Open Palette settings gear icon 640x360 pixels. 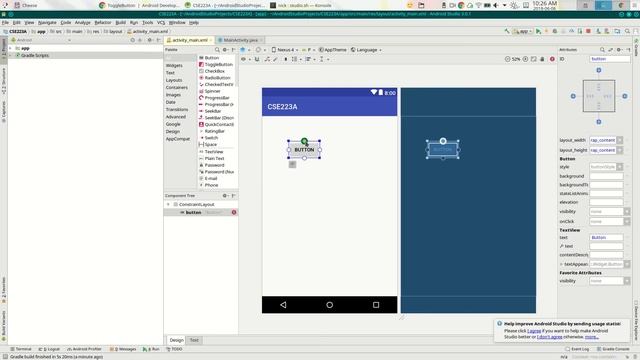(225, 50)
